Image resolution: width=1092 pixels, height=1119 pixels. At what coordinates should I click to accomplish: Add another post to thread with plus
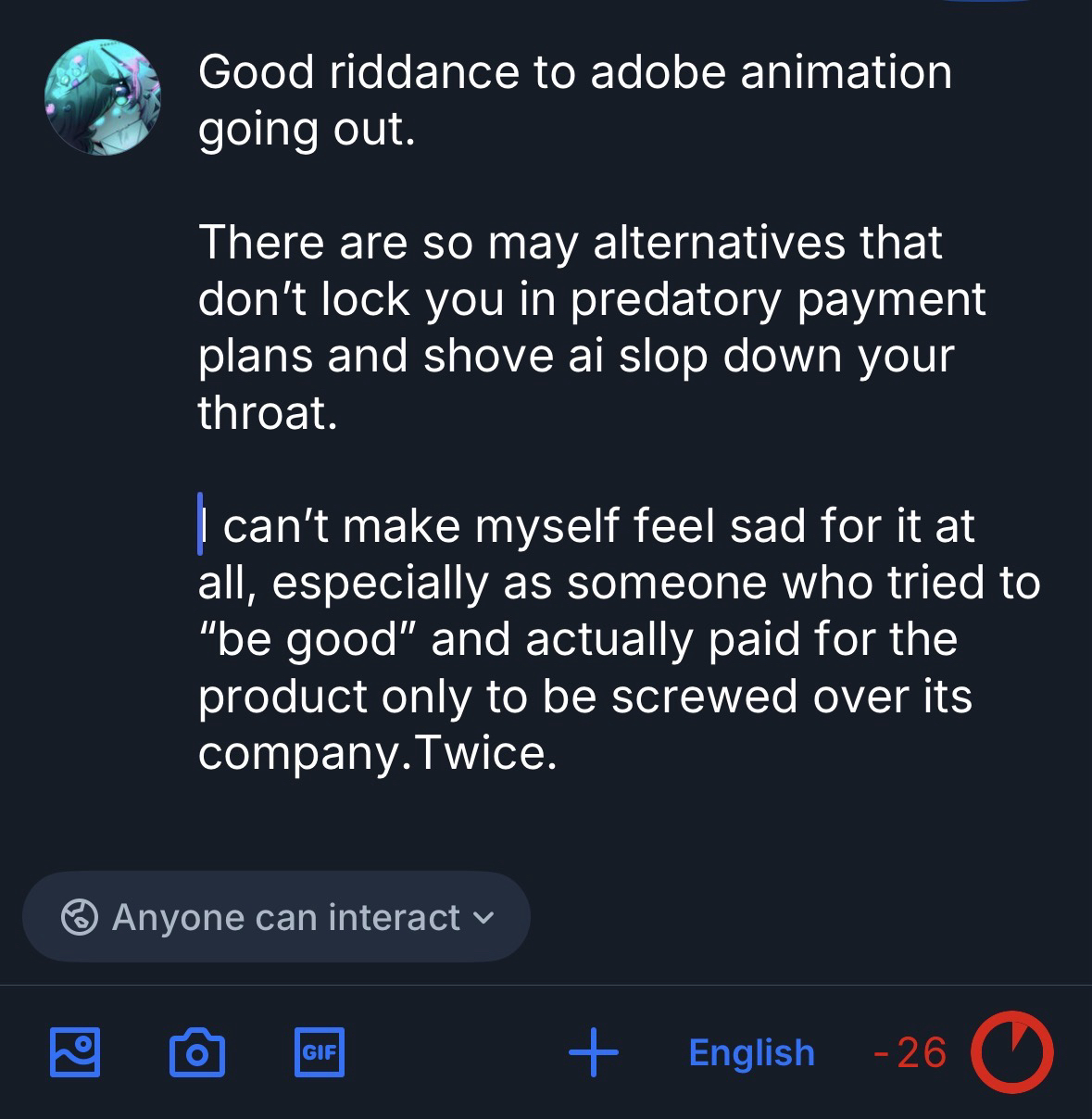click(x=593, y=1052)
